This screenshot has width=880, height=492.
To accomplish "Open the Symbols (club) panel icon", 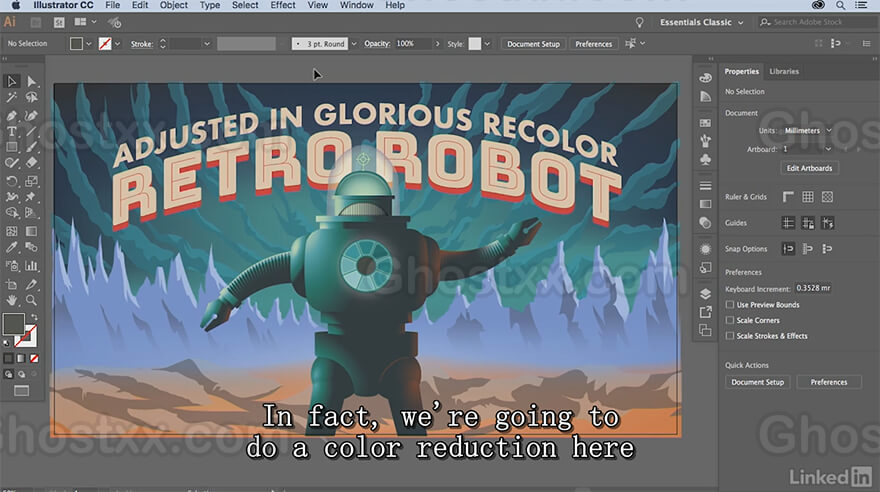I will click(x=705, y=159).
